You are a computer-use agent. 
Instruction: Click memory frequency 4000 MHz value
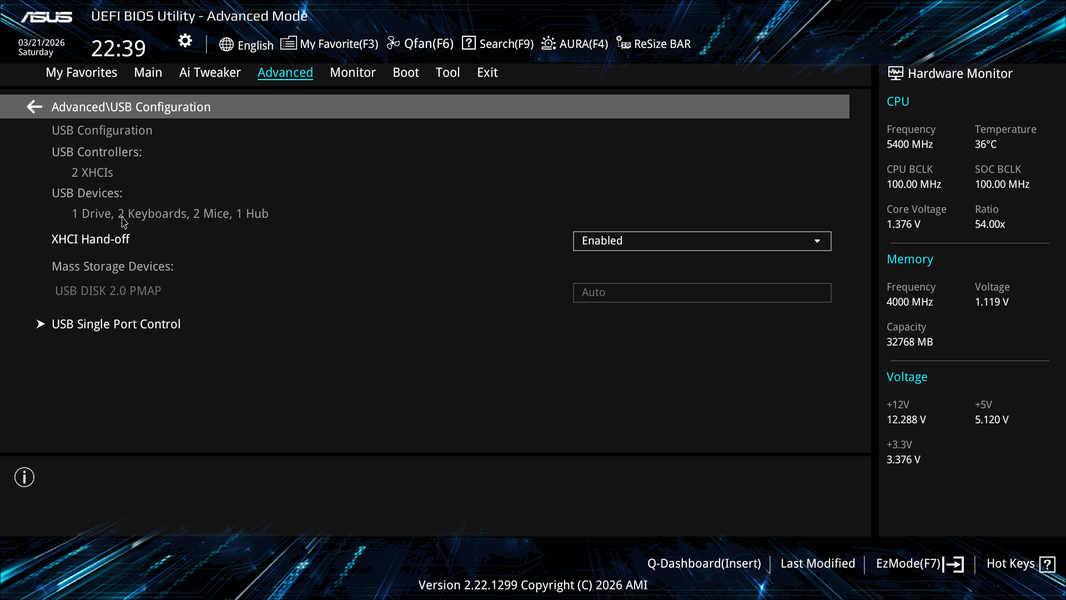point(910,302)
